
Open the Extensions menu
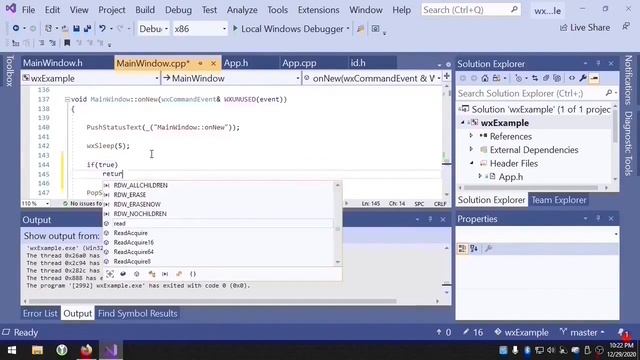tap(318, 10)
